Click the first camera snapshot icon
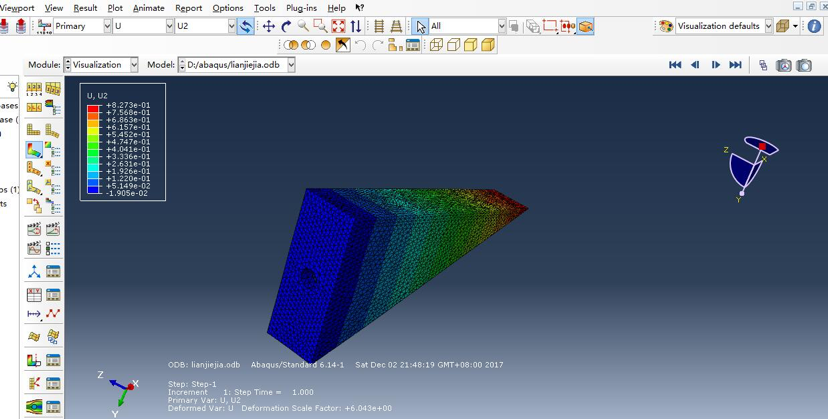Screen dimensions: 828x419 point(784,65)
